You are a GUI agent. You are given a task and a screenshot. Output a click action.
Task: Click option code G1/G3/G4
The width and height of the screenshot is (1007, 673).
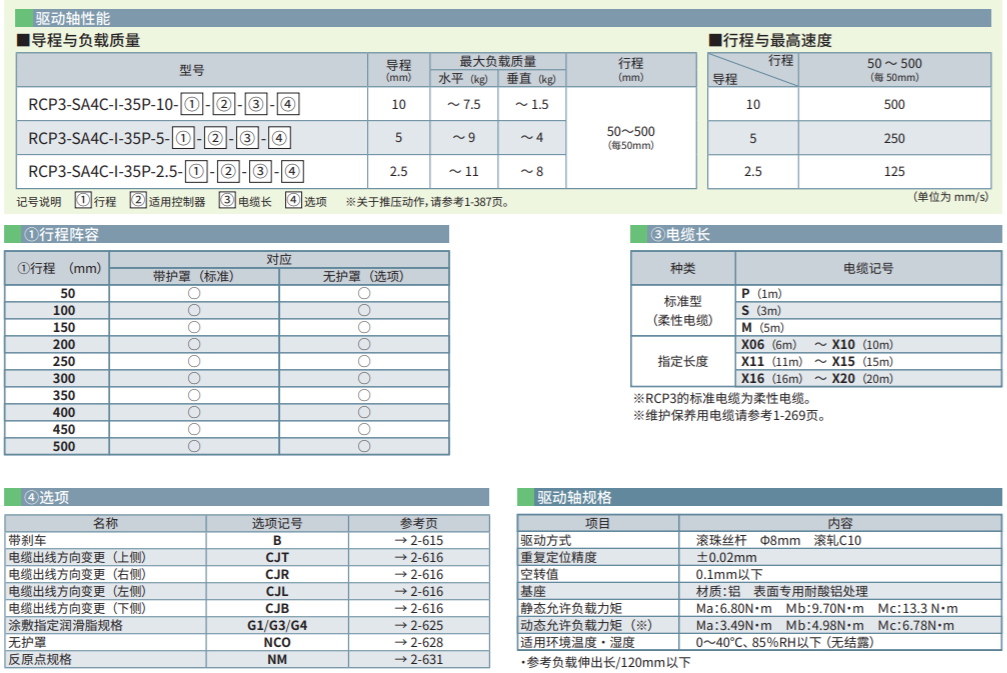point(277,625)
